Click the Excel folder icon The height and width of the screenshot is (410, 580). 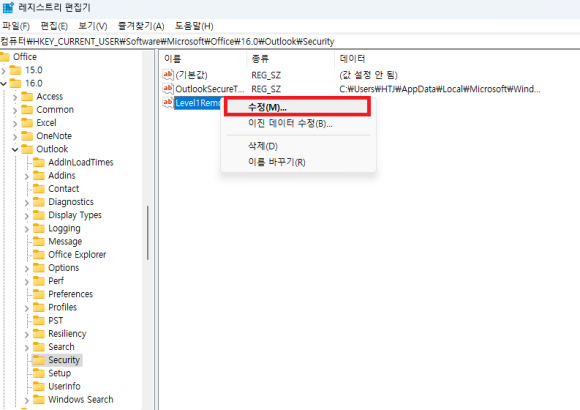[27, 123]
